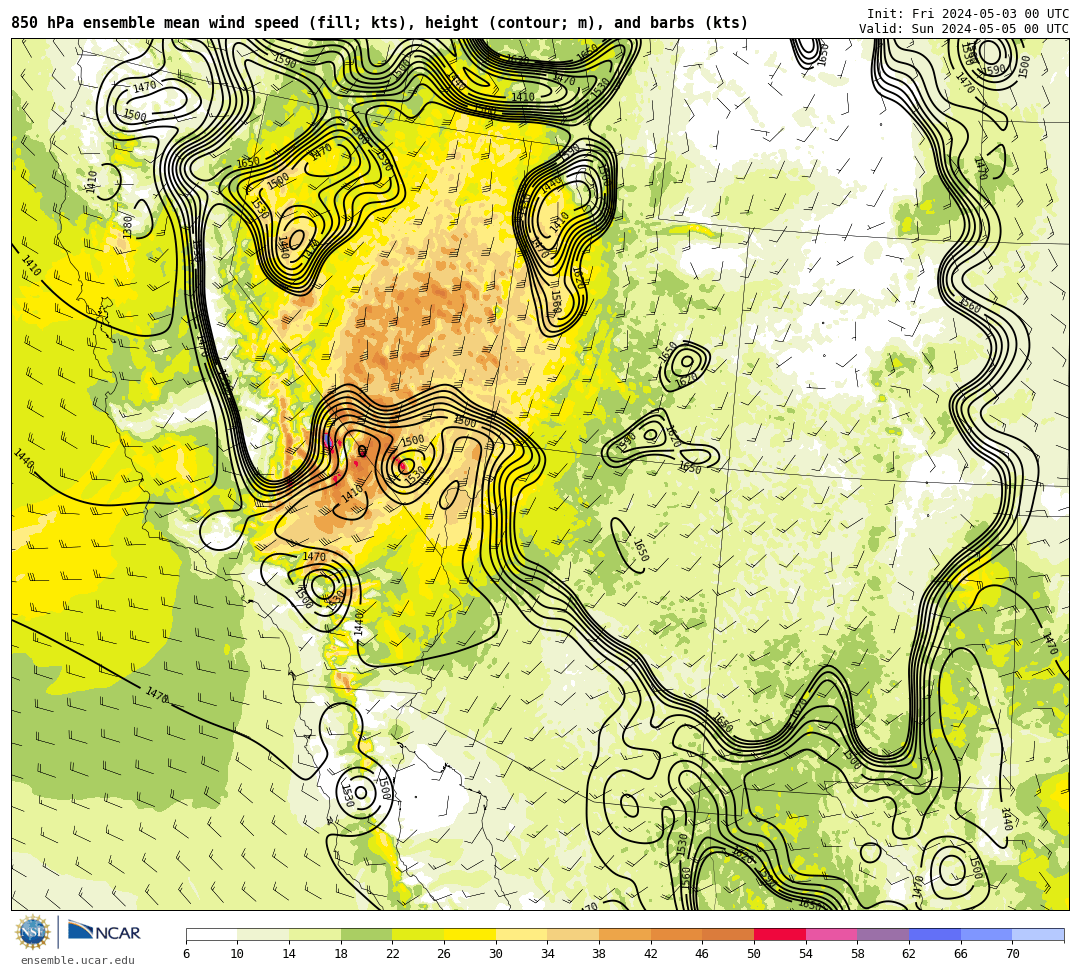Screen dimensions: 1080x973
Task: Pick the blue 62–66 kts swatch
Action: (935, 934)
